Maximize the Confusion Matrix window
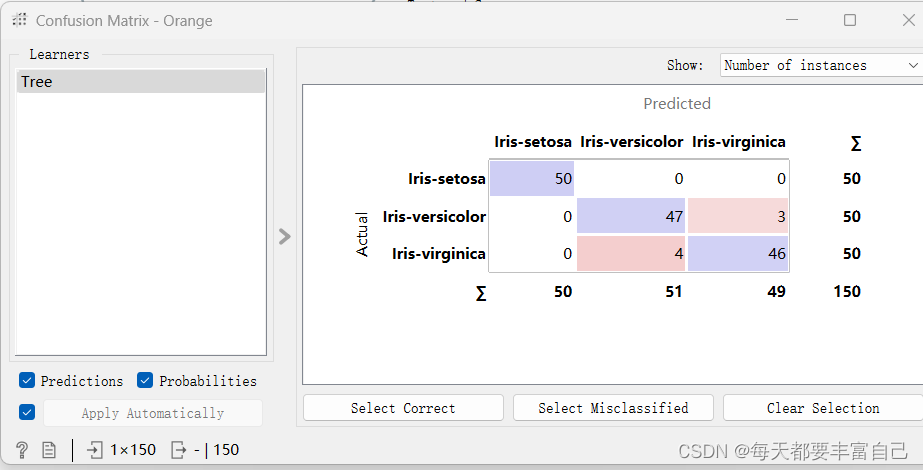The image size is (923, 470). (850, 20)
